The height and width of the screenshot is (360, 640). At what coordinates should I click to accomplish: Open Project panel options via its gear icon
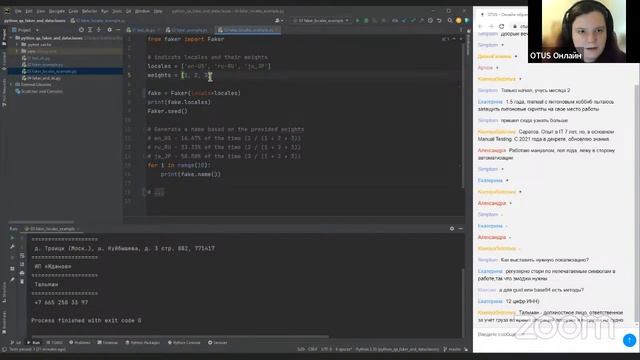[x=109, y=30]
